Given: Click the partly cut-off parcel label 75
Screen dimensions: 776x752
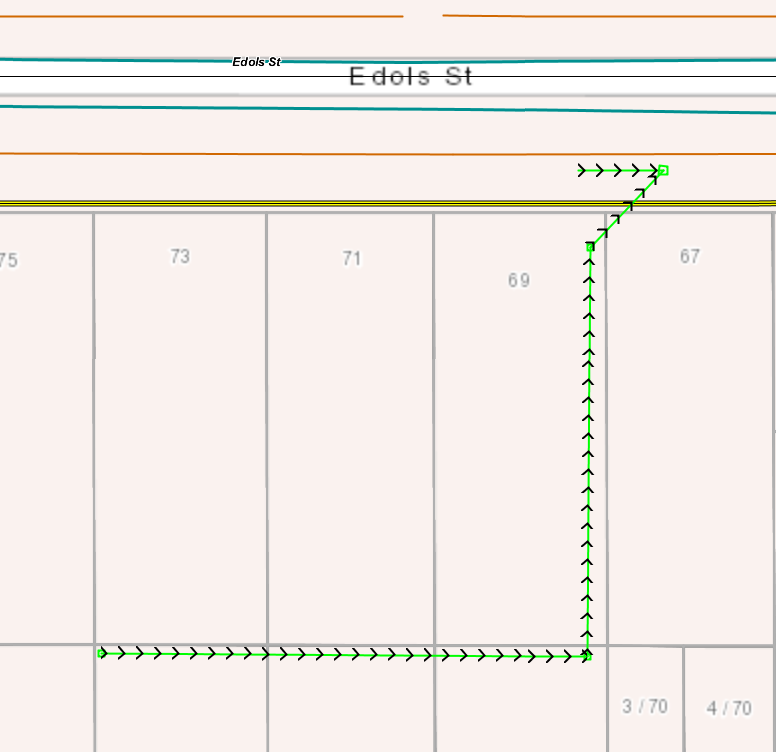Looking at the screenshot, I should 9,260.
